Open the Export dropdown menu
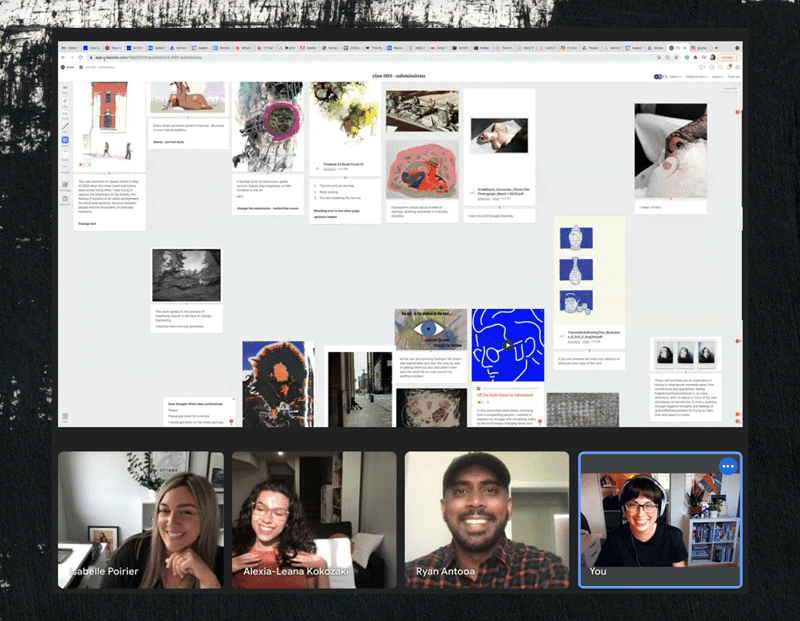 (x=717, y=76)
